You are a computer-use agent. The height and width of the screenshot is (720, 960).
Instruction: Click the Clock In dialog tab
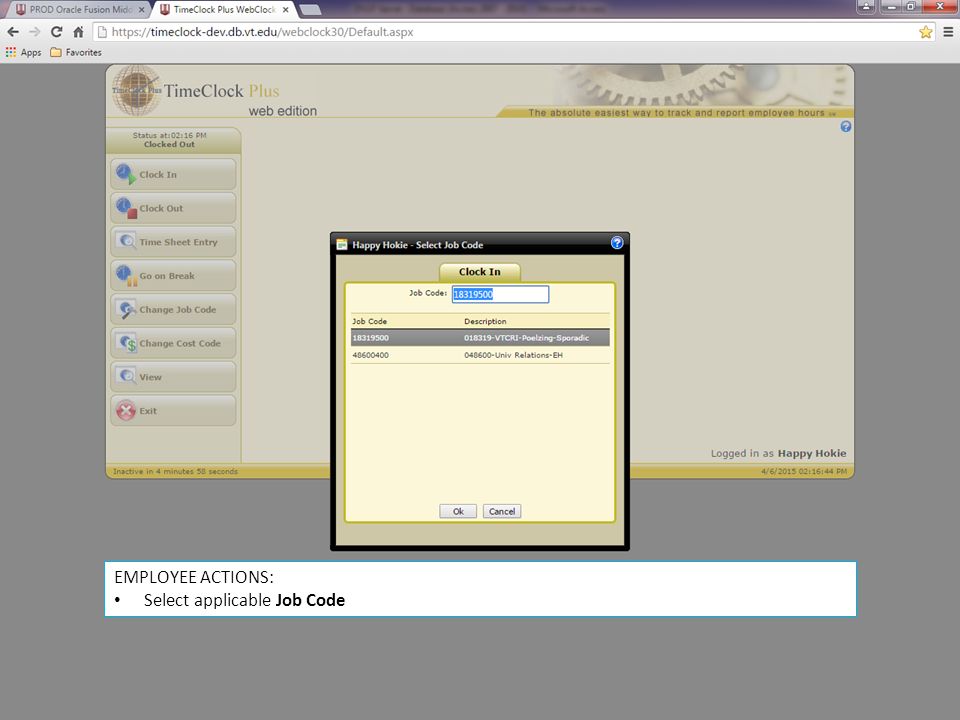click(x=479, y=272)
